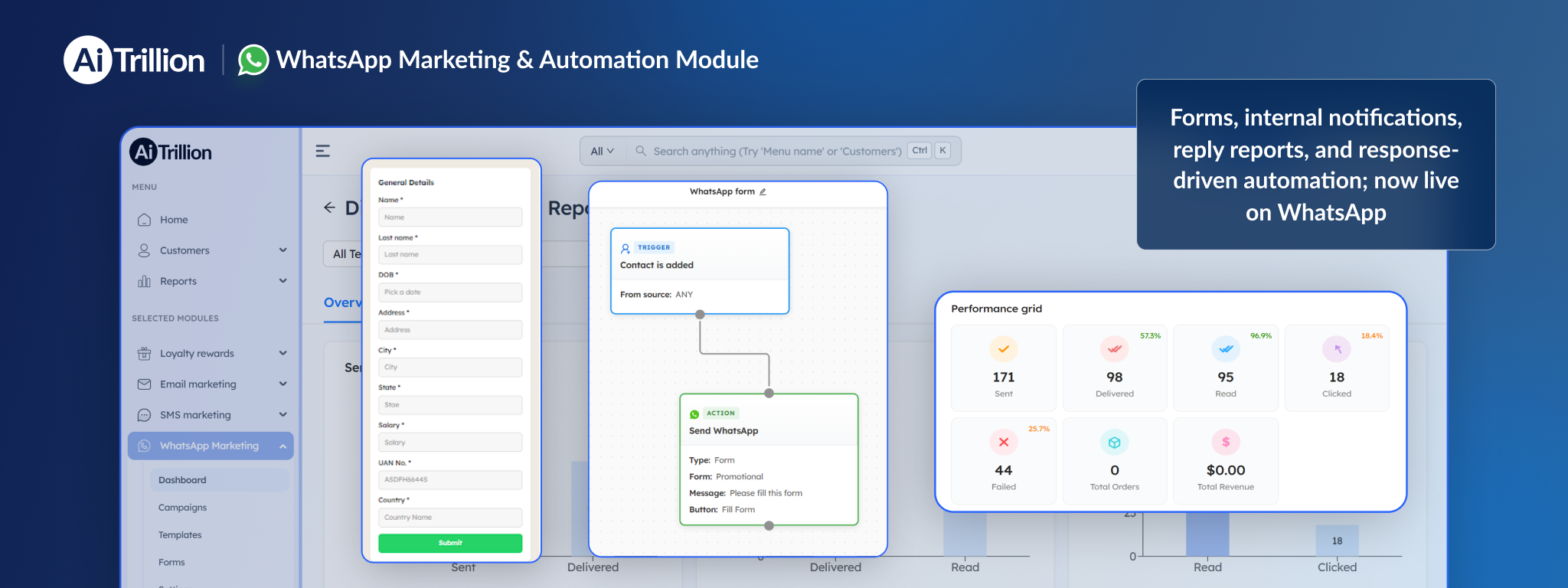The width and height of the screenshot is (1568, 588).
Task: Focus the UAN No. input field
Action: (450, 480)
